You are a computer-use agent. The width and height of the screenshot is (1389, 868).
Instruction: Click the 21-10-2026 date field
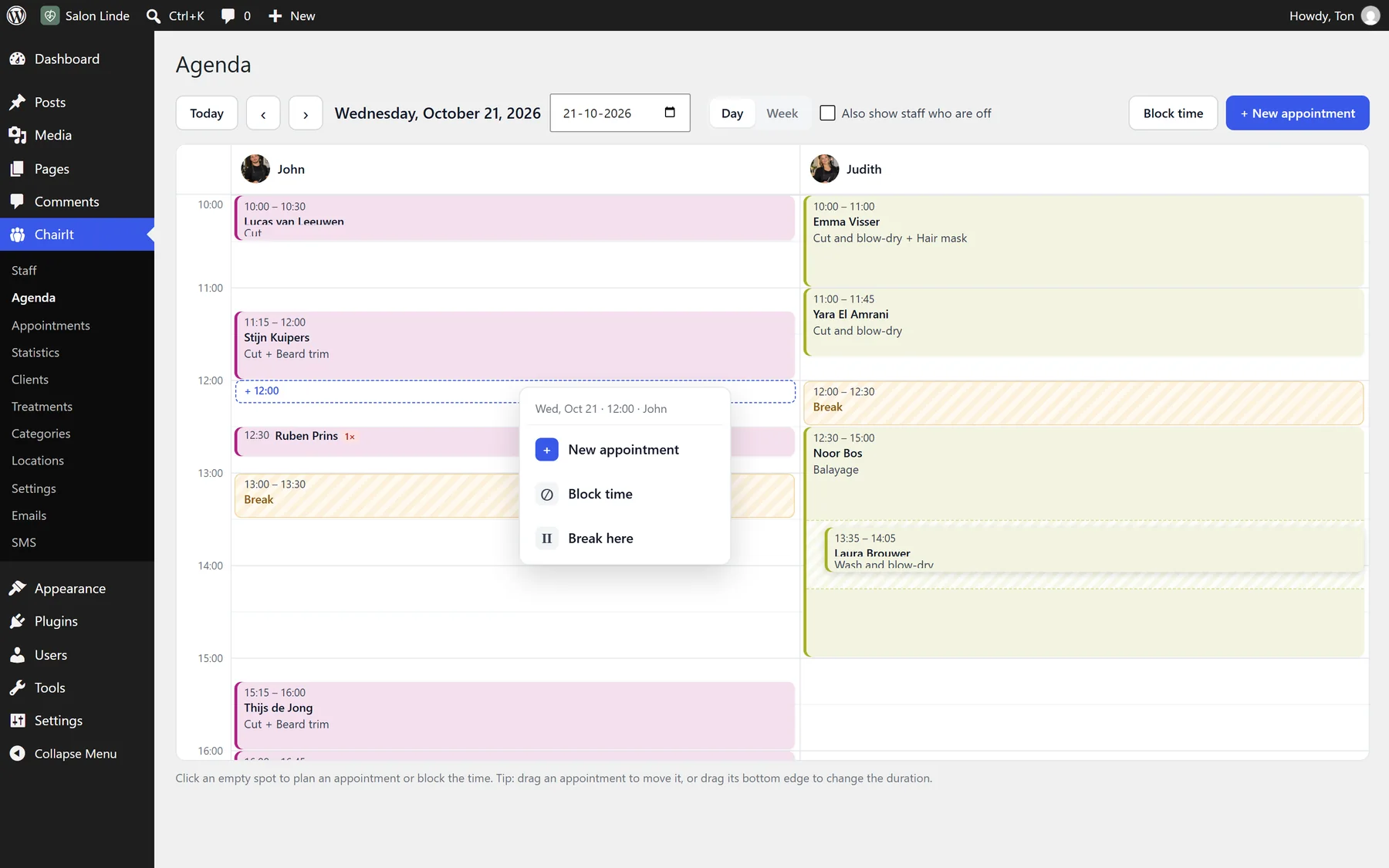coord(620,113)
